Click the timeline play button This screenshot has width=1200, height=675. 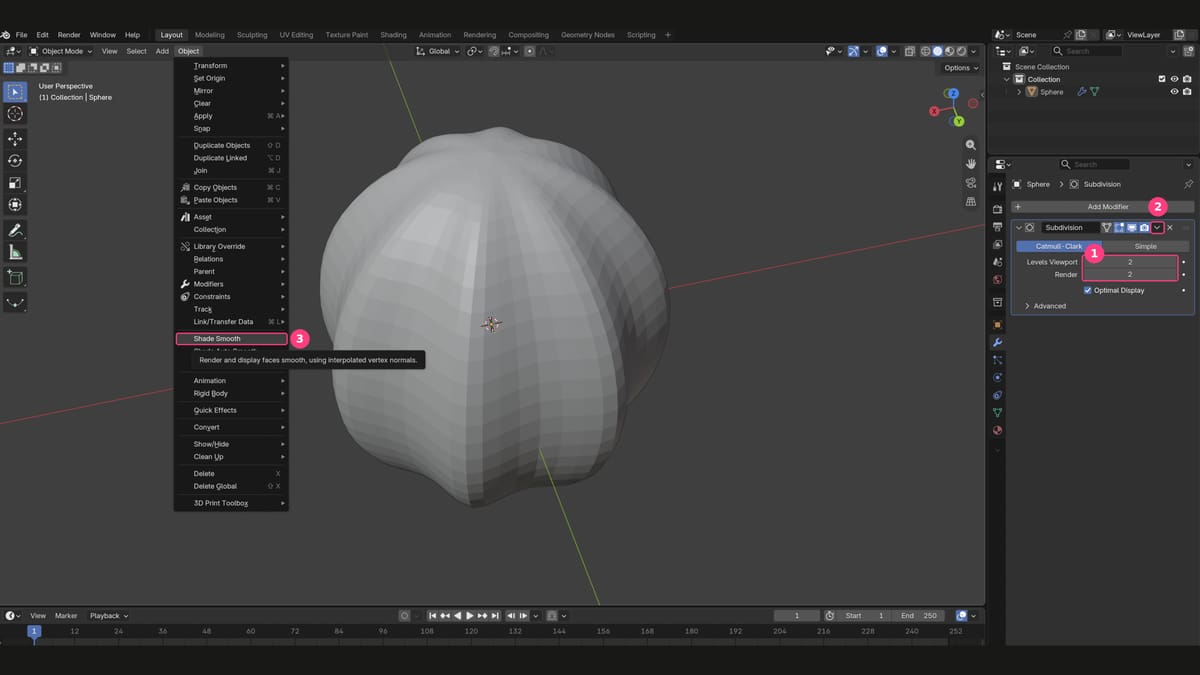470,616
